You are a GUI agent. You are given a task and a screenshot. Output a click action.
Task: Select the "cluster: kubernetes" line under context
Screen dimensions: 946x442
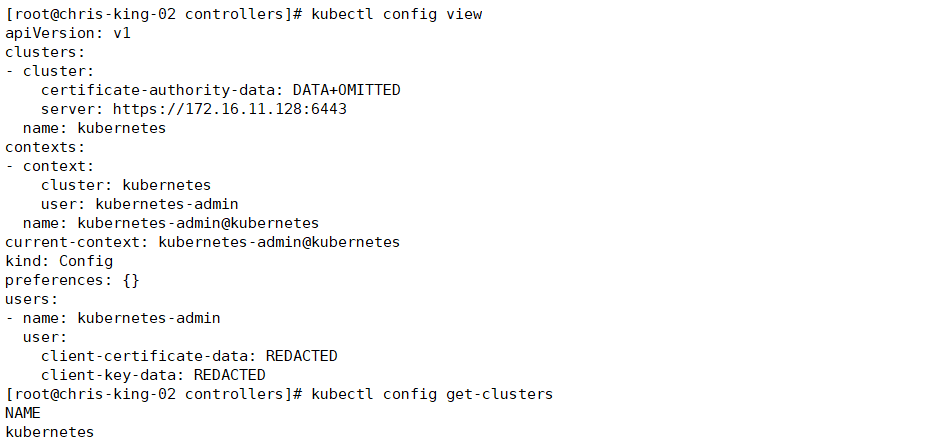pyautogui.click(x=126, y=185)
